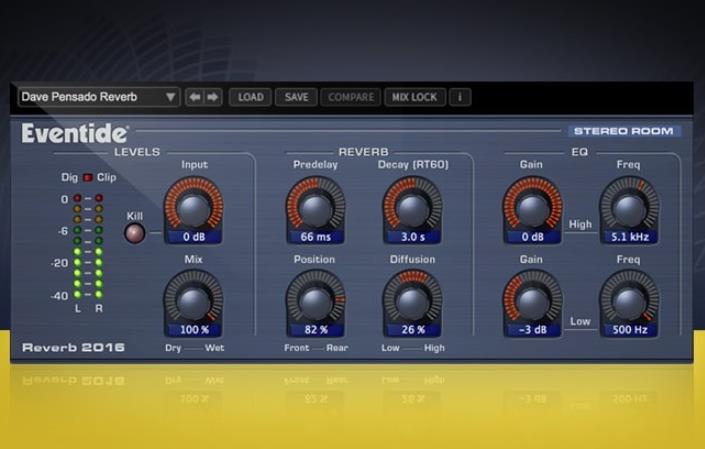Viewport: 705px width, 449px height.
Task: Click the Diffusion value 26 %
Action: (x=412, y=330)
